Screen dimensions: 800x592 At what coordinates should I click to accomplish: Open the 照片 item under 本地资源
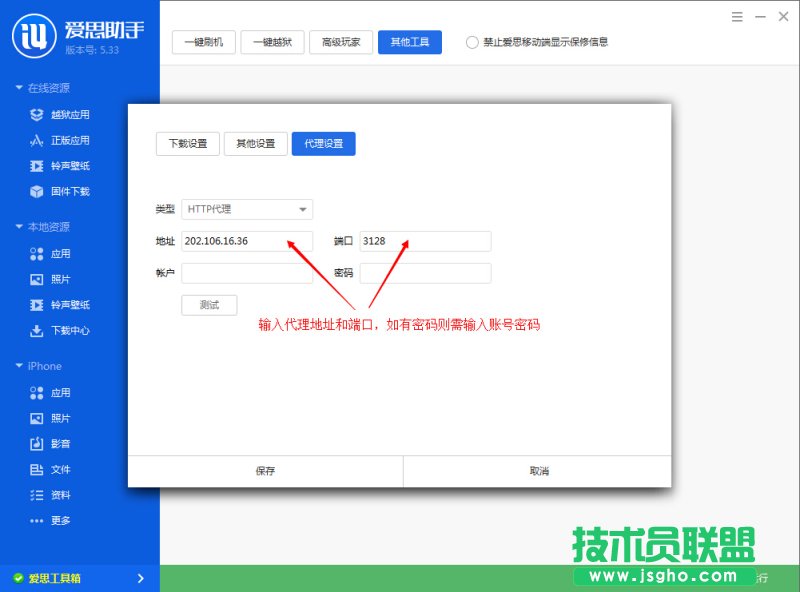pyautogui.click(x=62, y=279)
